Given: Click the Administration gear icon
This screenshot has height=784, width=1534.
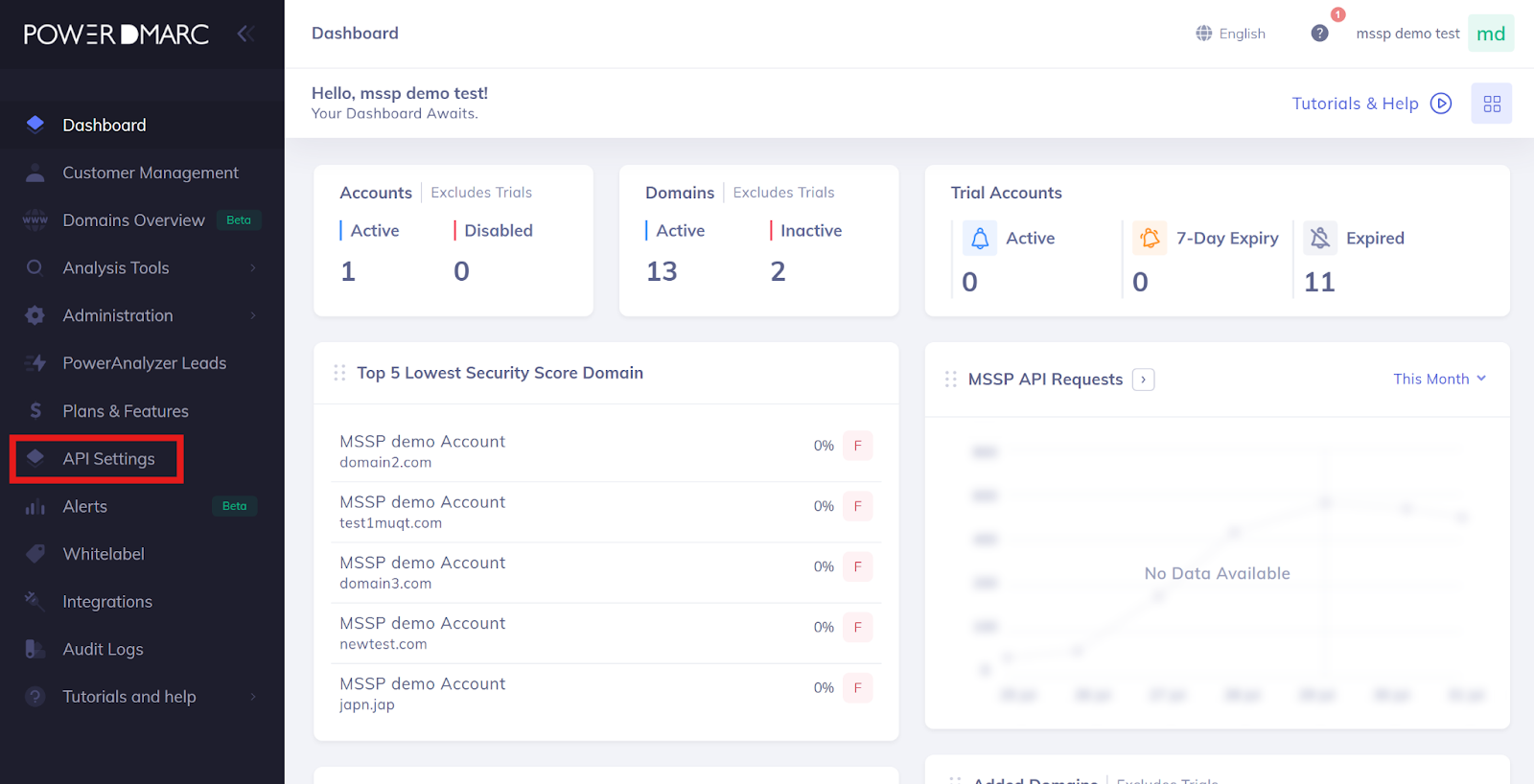Looking at the screenshot, I should click(x=35, y=315).
